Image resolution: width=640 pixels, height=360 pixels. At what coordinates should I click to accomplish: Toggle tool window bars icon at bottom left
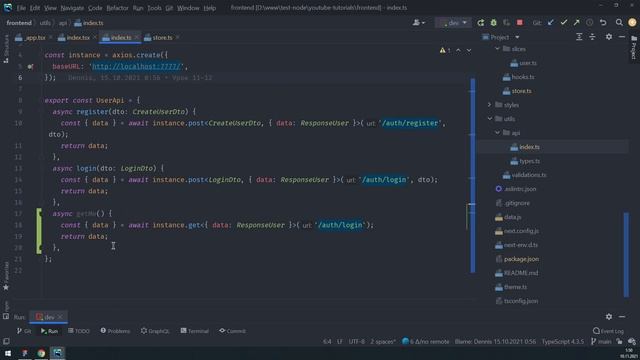click(6, 342)
